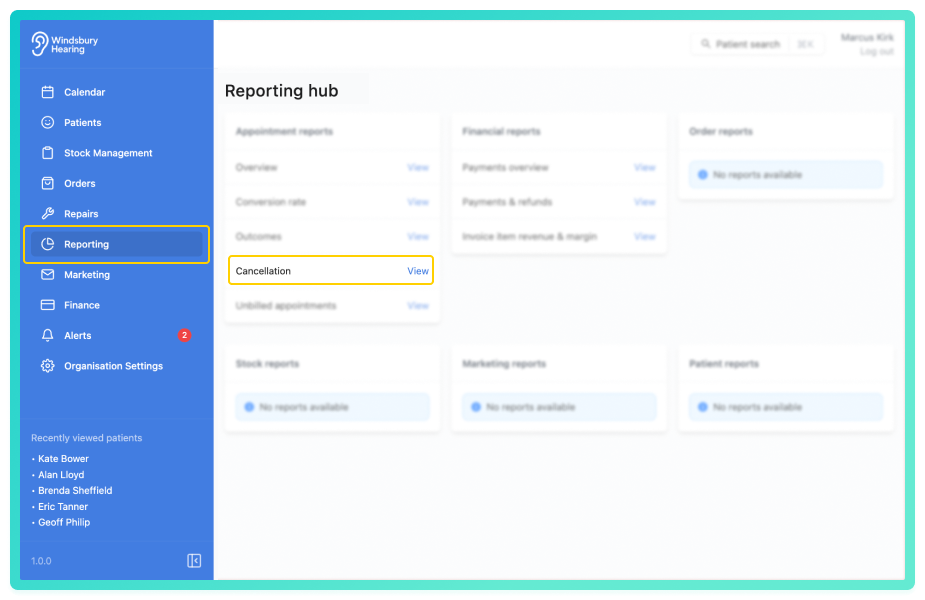Open recently viewed patient Geoff Philip
This screenshot has width=925, height=600.
tap(64, 522)
